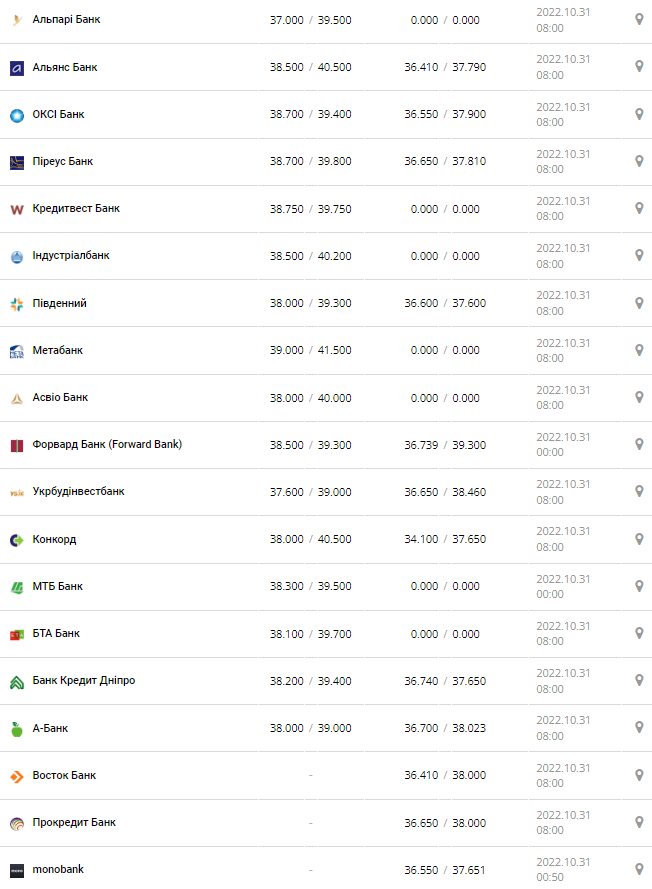Click the Асвіо Банк name
652x889 pixels.
pyautogui.click(x=60, y=397)
